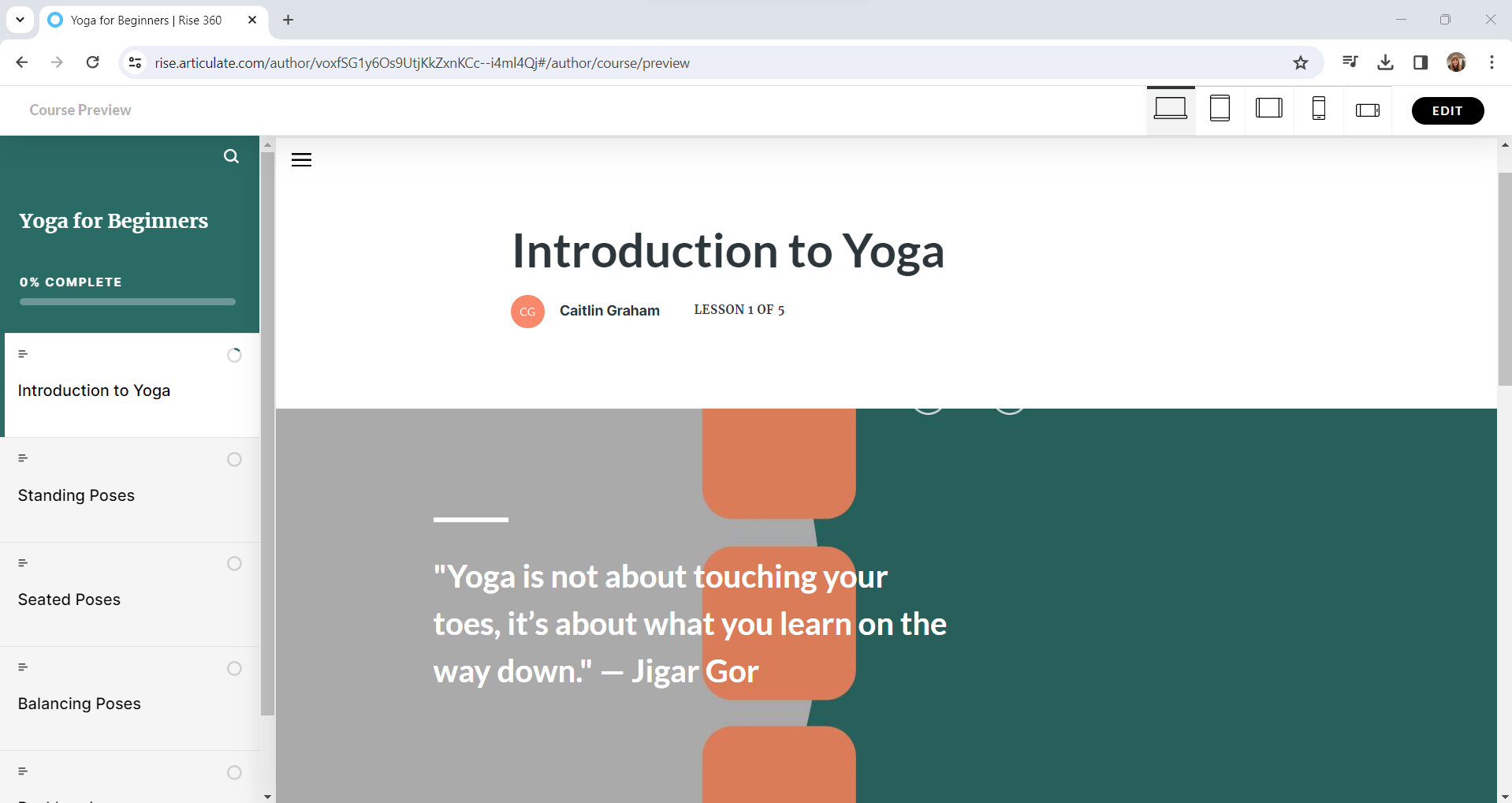Open the browser downloads icon
1512x803 pixels.
tap(1386, 63)
